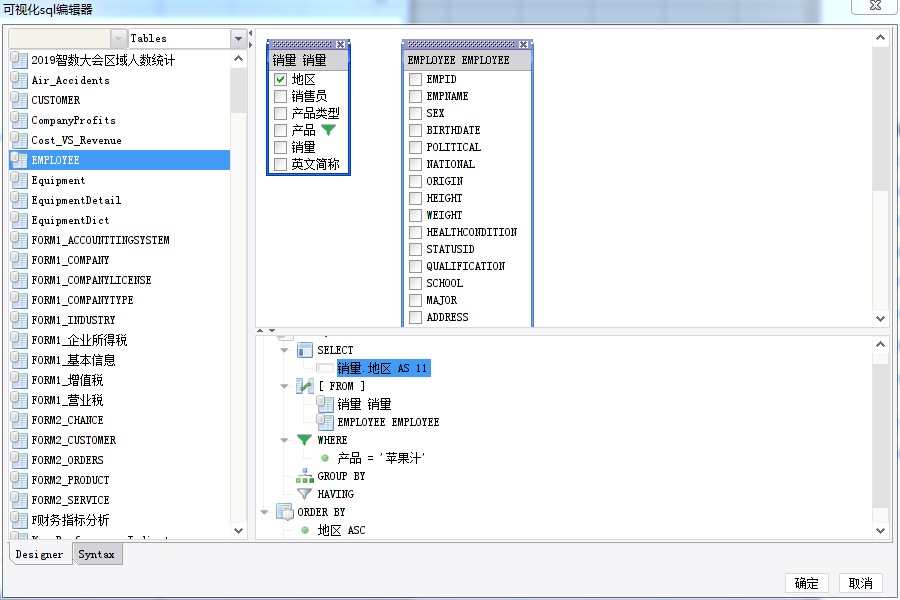The height and width of the screenshot is (600, 900).
Task: Switch to the Designer tab
Action: coord(40,554)
